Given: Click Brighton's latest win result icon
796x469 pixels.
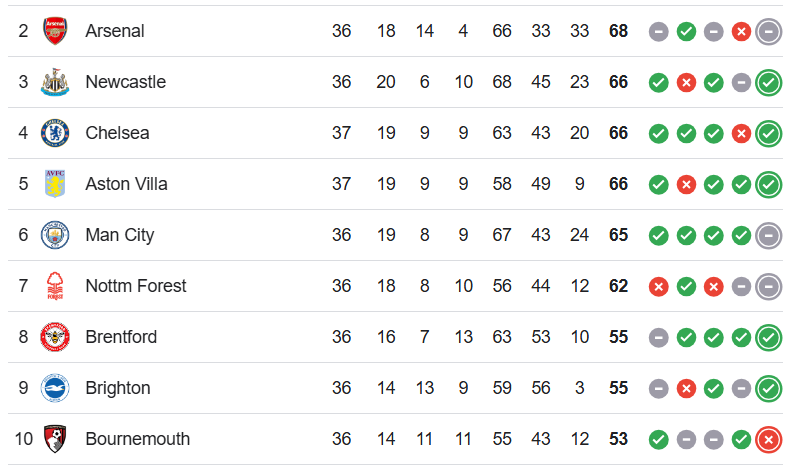Looking at the screenshot, I should pyautogui.click(x=769, y=389).
